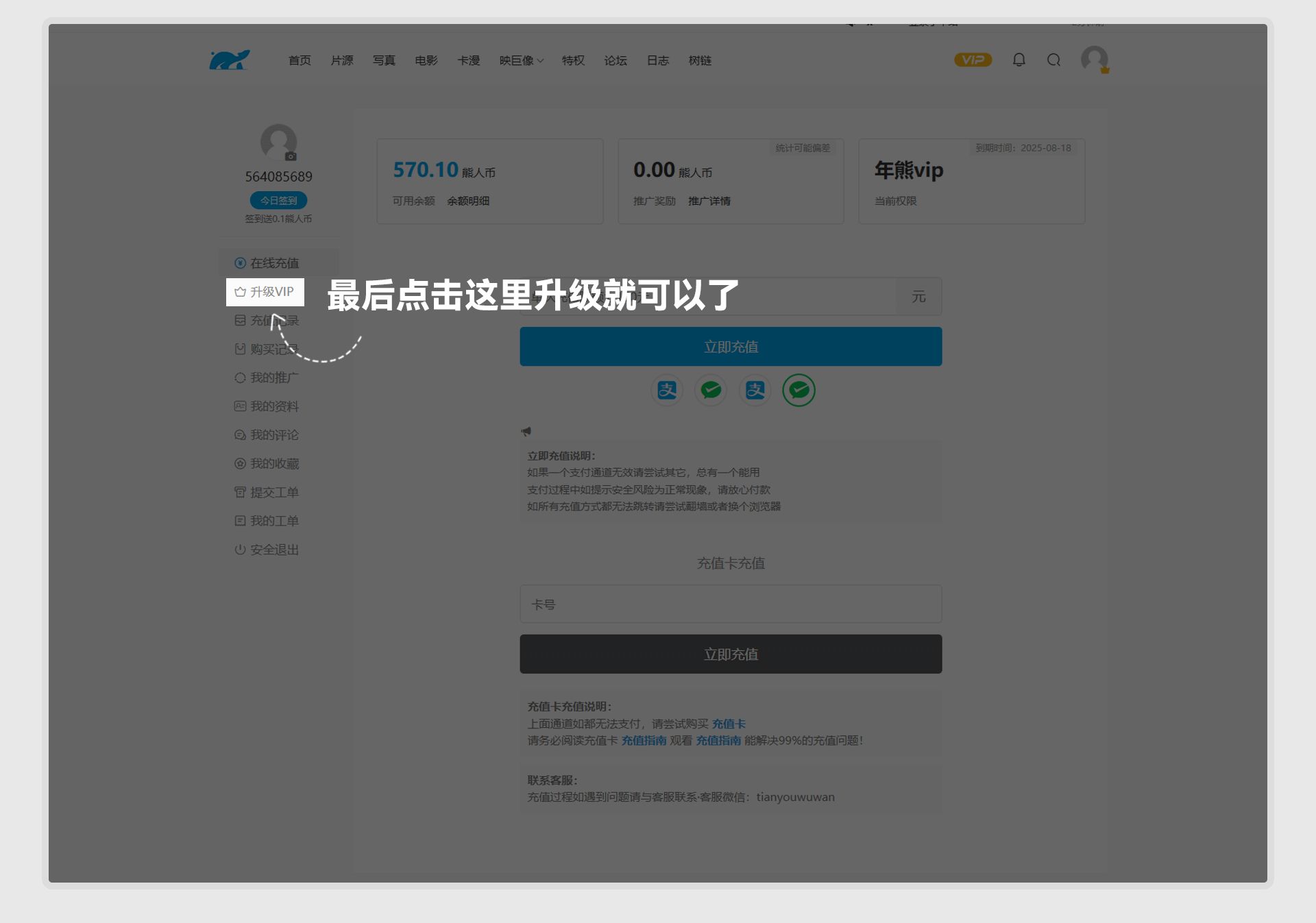Click 升级VIP in the sidebar
The height and width of the screenshot is (923, 1316).
265,292
